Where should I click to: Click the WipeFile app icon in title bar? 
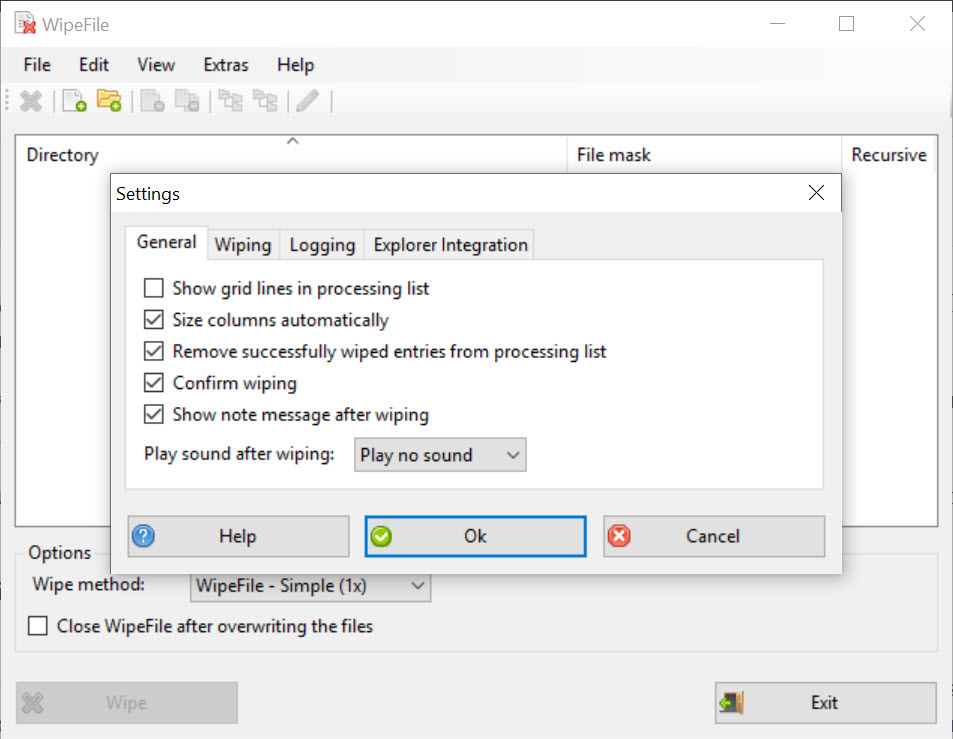[25, 24]
